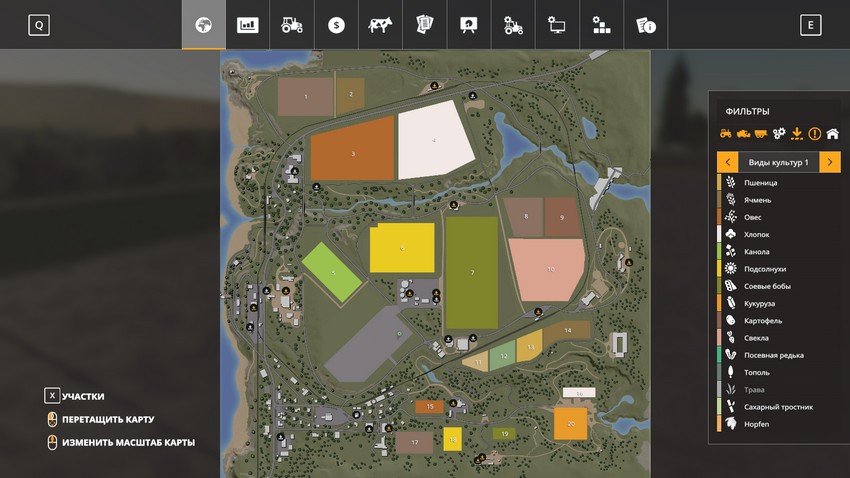Open the prices chart tab
This screenshot has width=850, height=478.
(x=248, y=25)
